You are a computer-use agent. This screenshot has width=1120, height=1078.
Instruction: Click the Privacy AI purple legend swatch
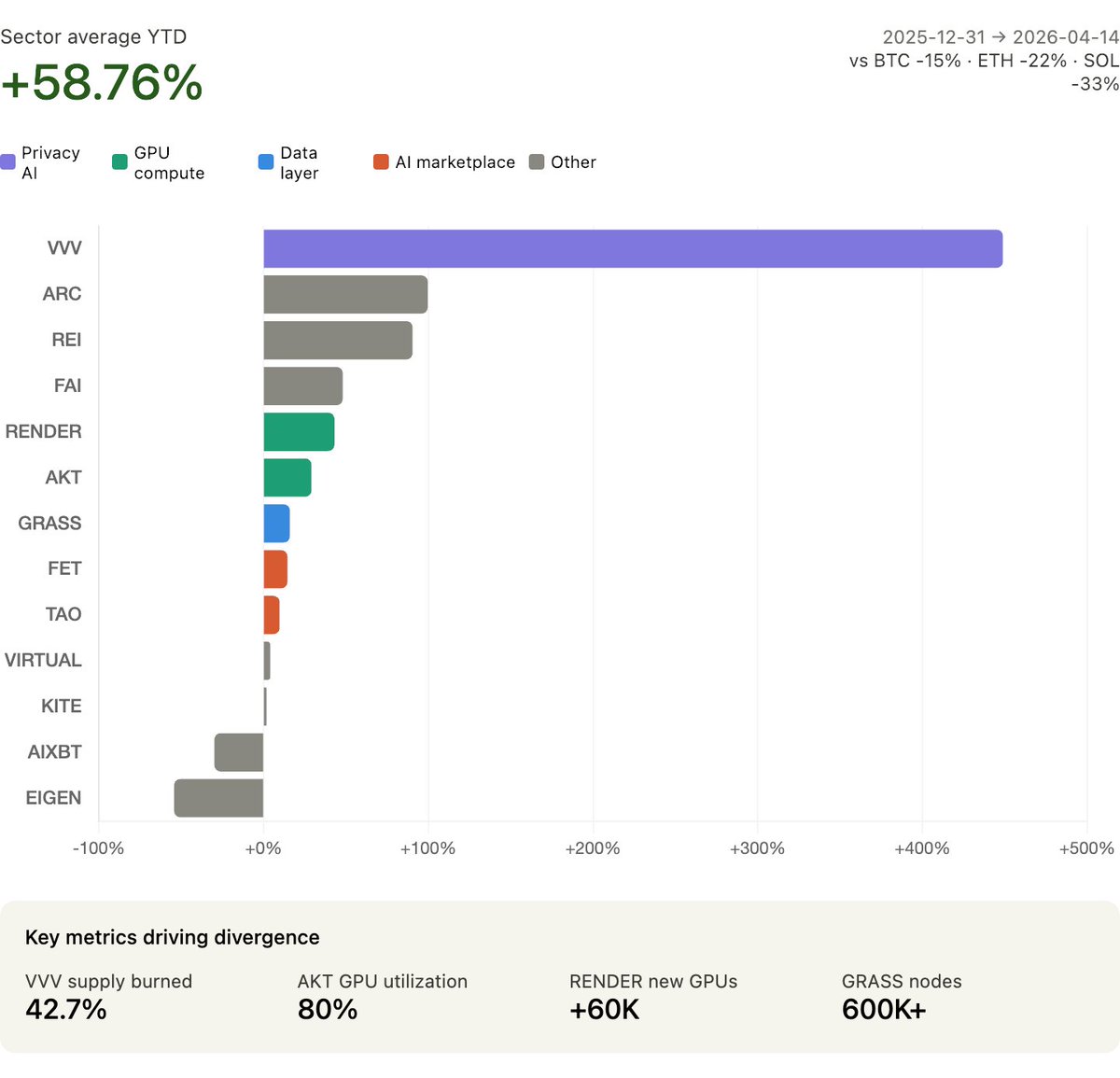click(7, 162)
